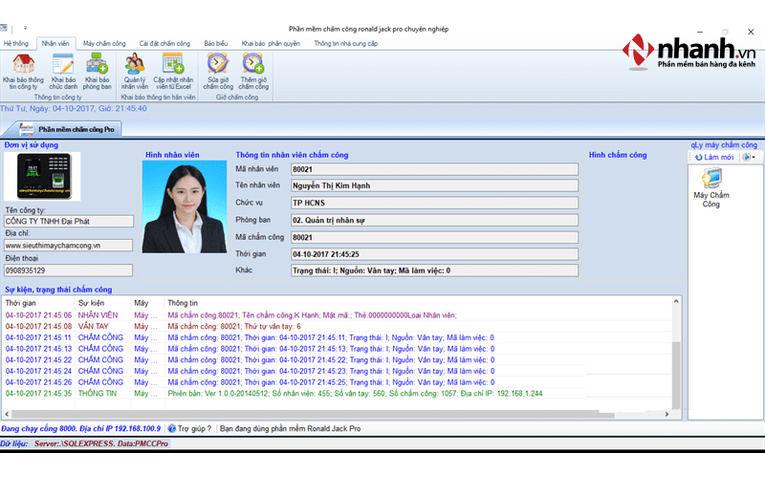Image resolution: width=765 pixels, height=478 pixels.
Task: Click the Phòng ban field
Action: (x=435, y=220)
